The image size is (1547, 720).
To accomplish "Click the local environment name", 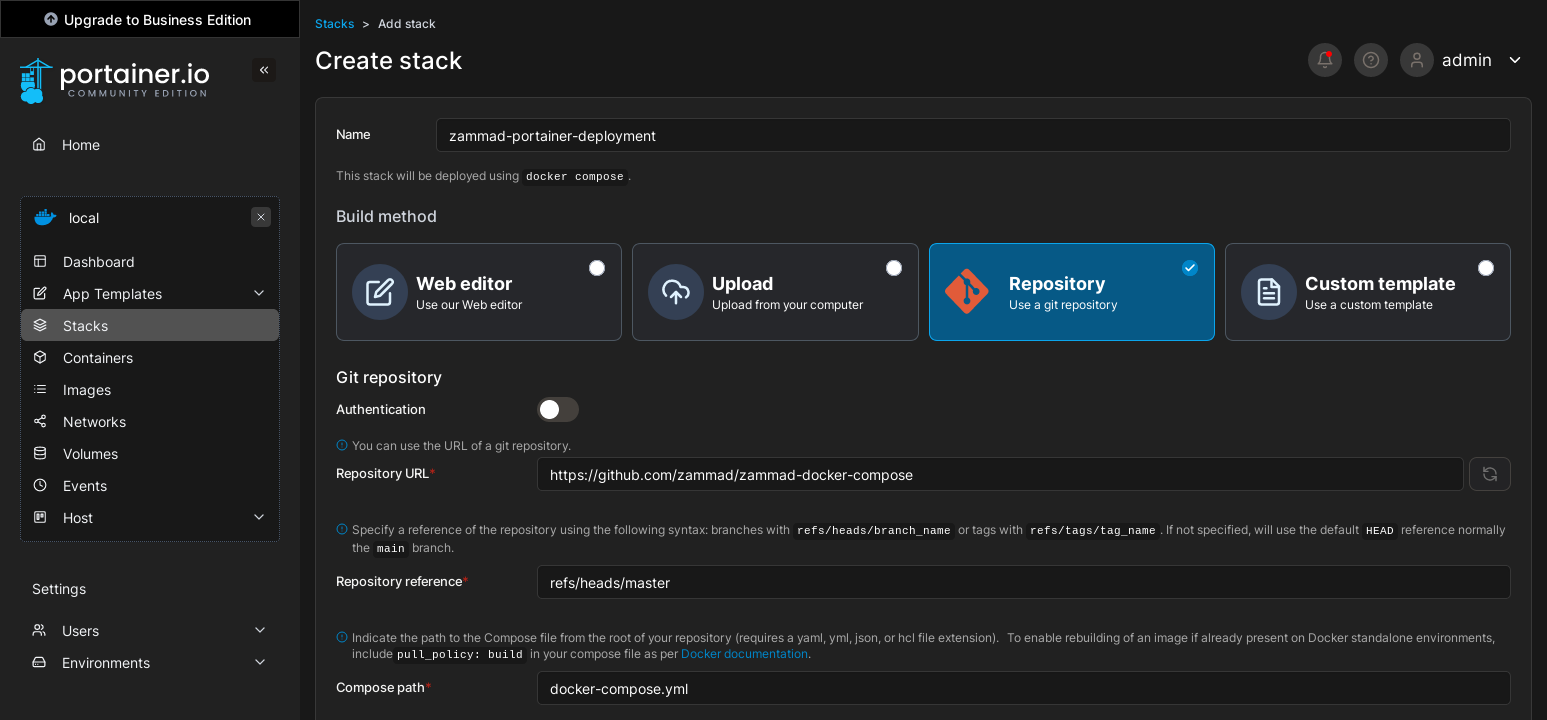I will (x=84, y=218).
